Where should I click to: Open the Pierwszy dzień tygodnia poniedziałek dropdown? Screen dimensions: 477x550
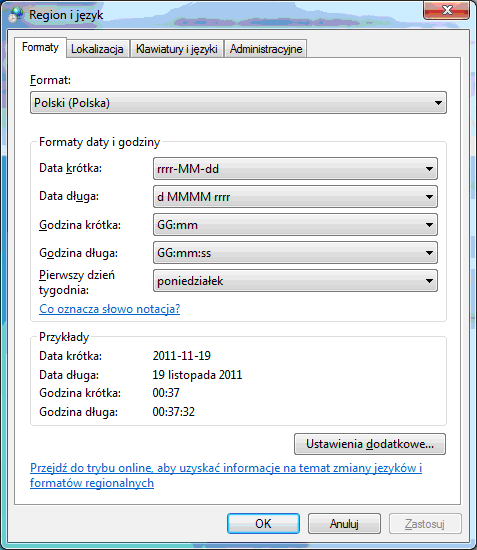295,281
